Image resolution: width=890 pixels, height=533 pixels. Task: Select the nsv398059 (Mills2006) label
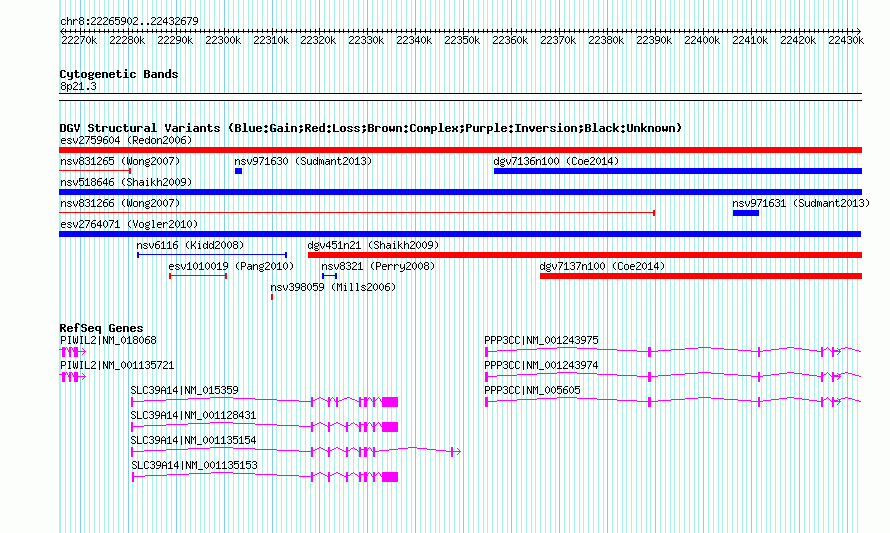(333, 287)
